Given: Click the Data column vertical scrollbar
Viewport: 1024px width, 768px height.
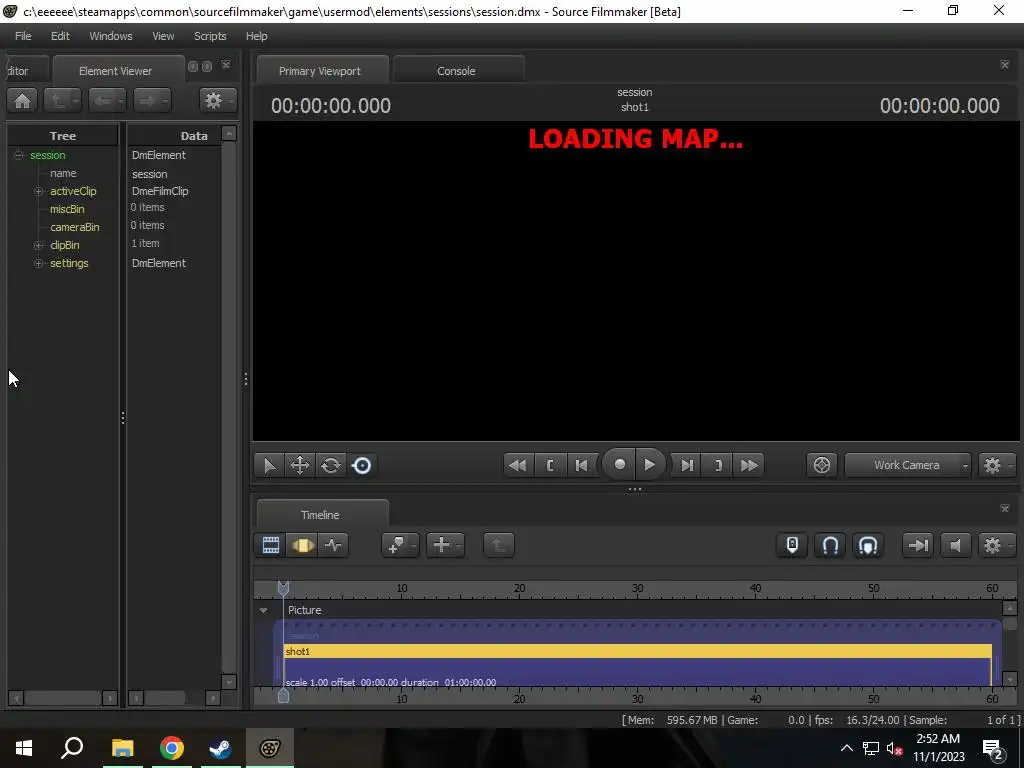Looking at the screenshot, I should [x=229, y=408].
